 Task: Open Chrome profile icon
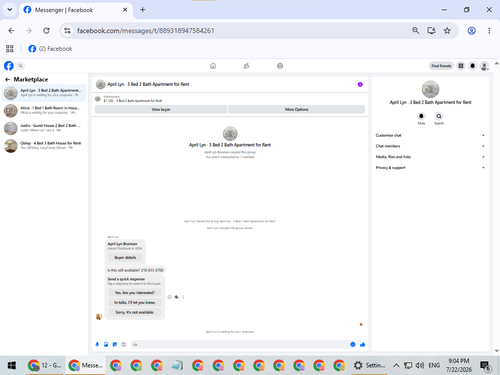pyautogui.click(x=471, y=31)
